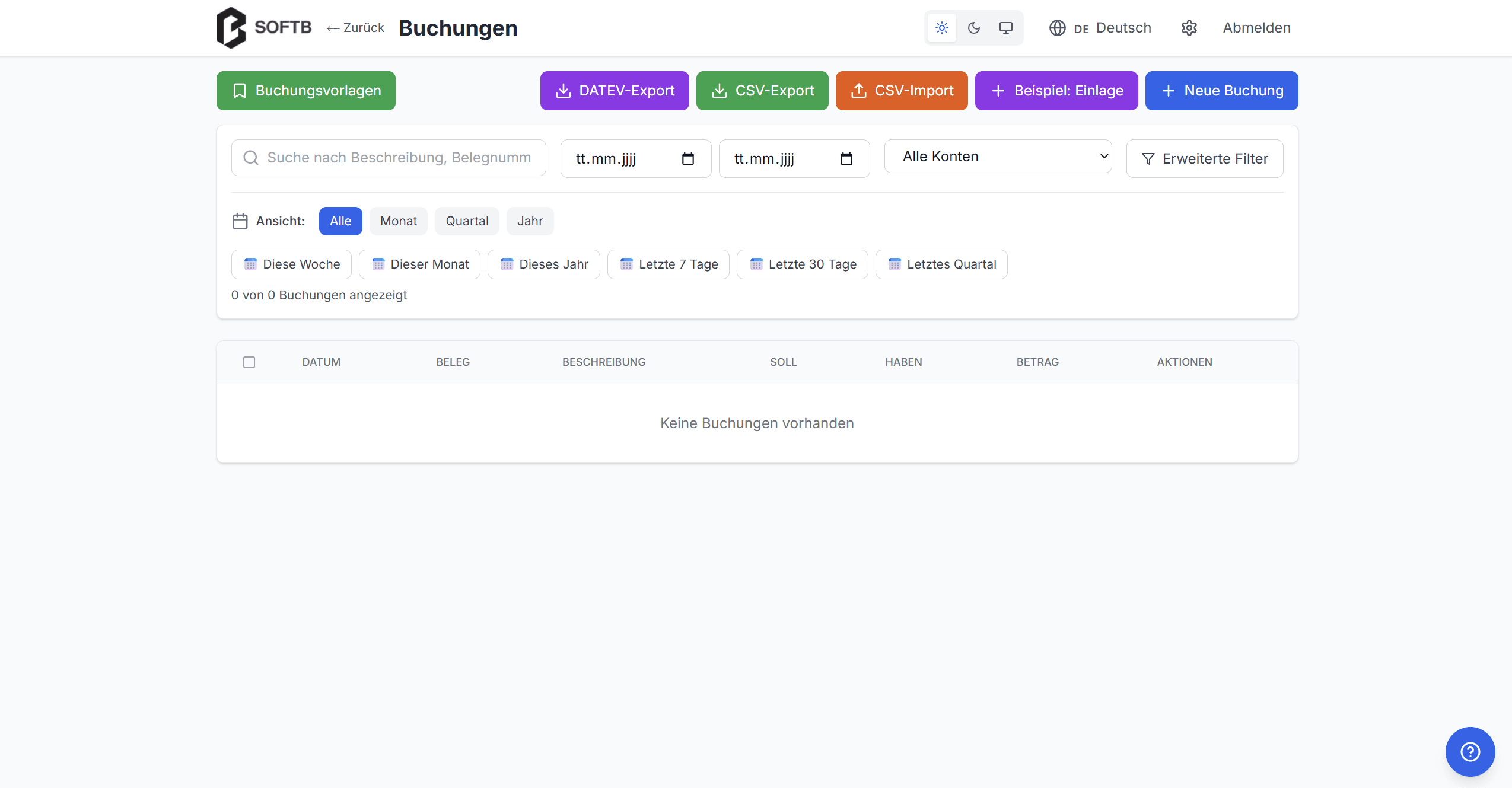Screen dimensions: 1512x788
Task: Click the search magnifier icon
Action: pyautogui.click(x=251, y=158)
